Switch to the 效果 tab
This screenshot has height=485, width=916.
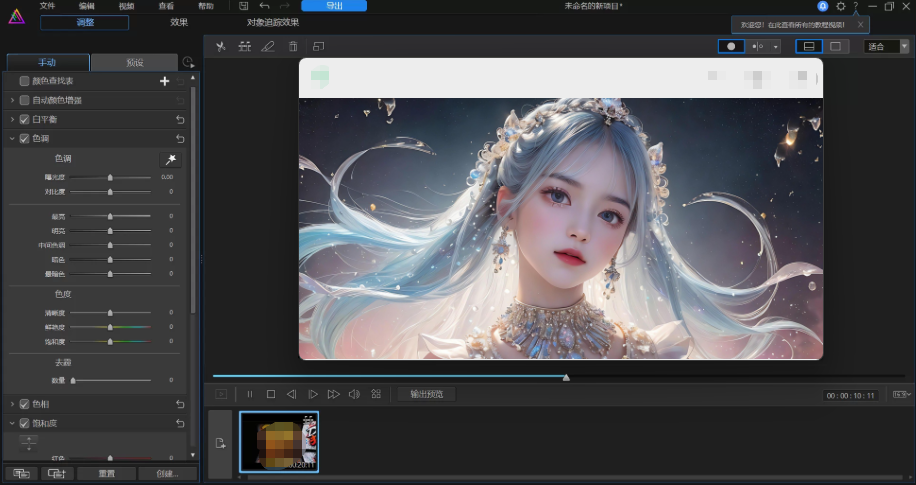coord(179,22)
